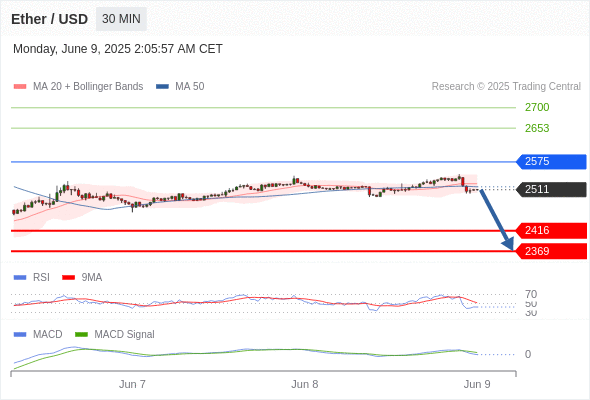Click the Research Trading Central copyright text
The image size is (590, 400).
point(506,87)
